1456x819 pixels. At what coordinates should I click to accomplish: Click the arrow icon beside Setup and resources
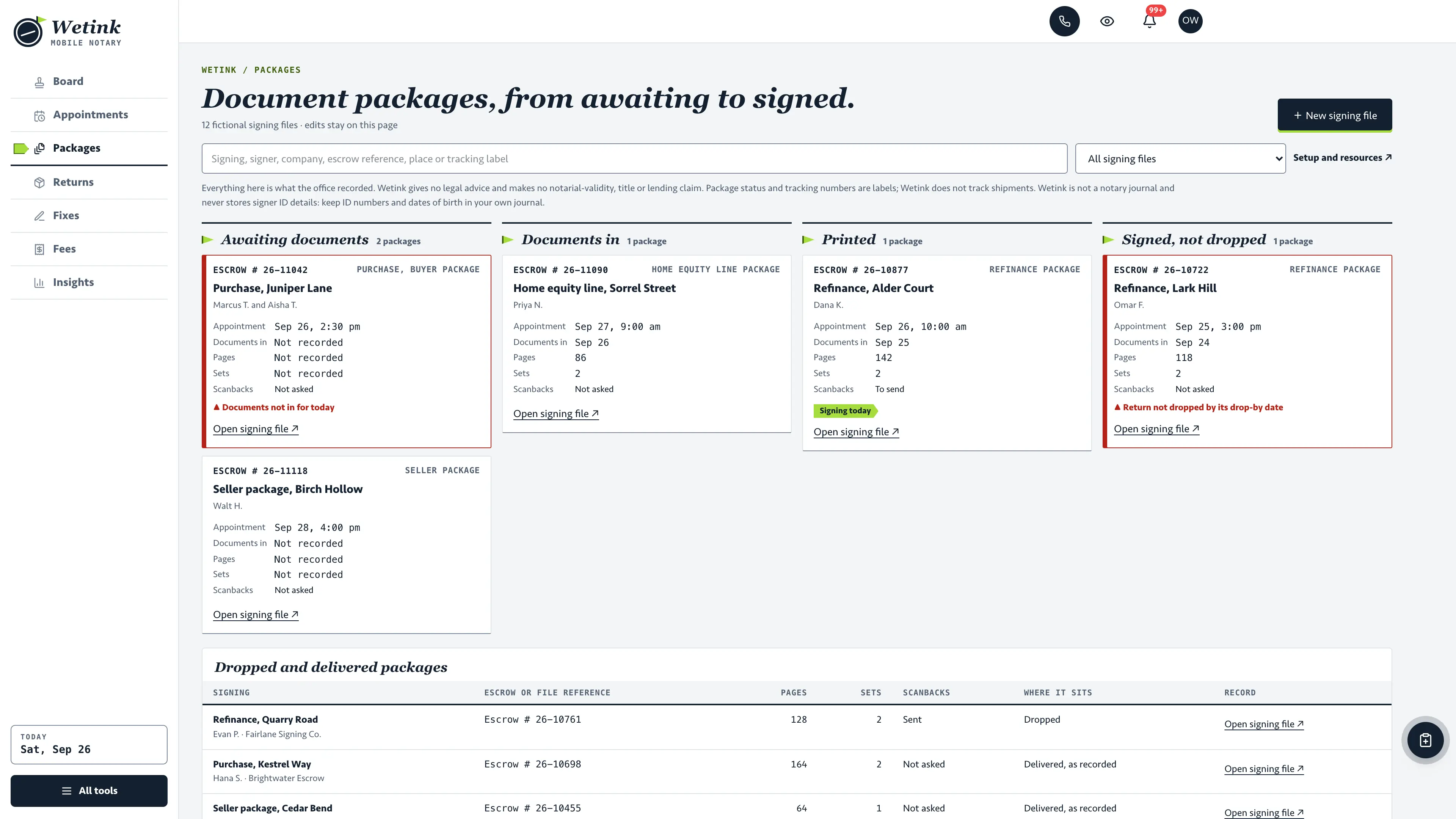[1388, 157]
